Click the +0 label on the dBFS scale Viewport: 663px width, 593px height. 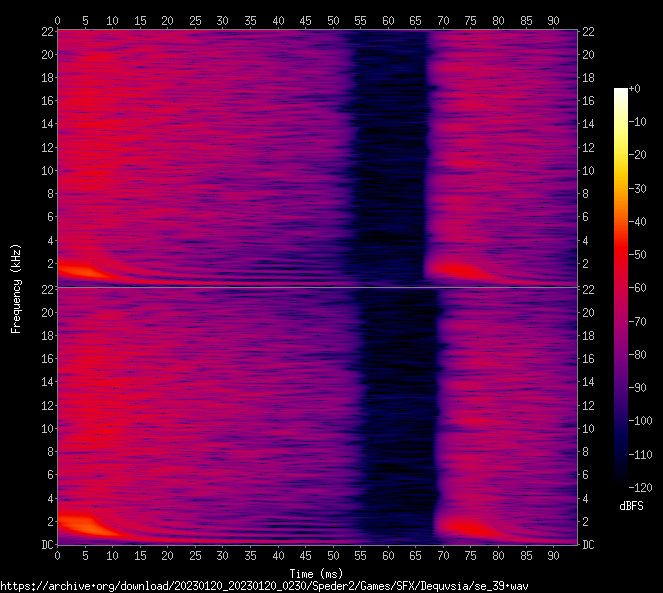click(x=634, y=89)
